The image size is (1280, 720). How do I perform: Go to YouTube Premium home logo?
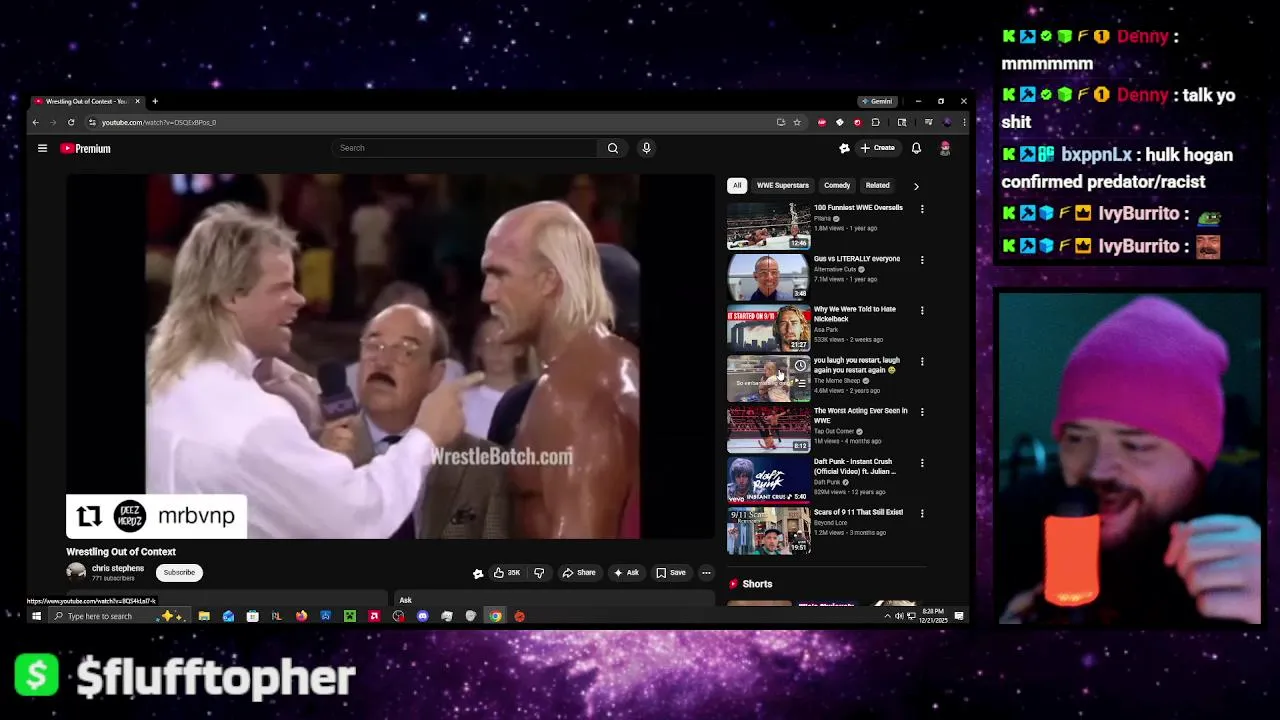[85, 148]
